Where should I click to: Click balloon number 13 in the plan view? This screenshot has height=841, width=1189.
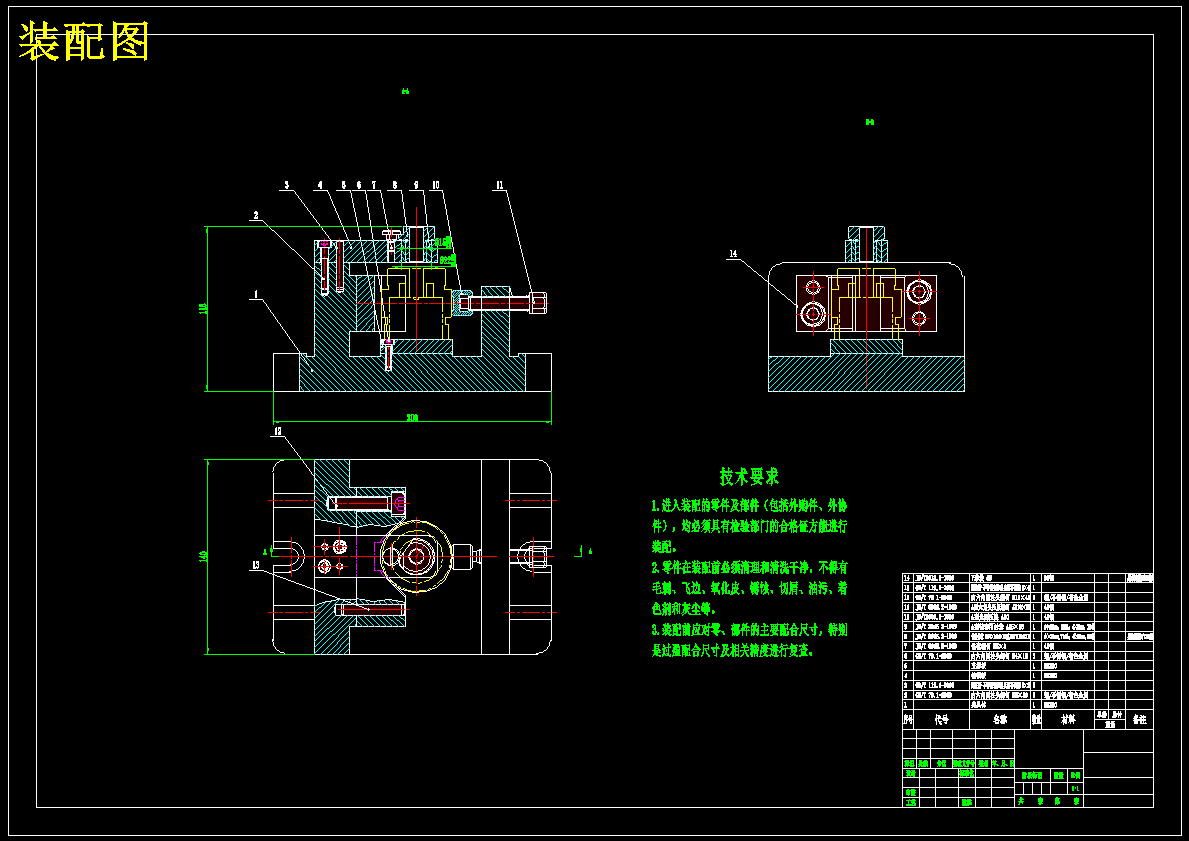(256, 565)
